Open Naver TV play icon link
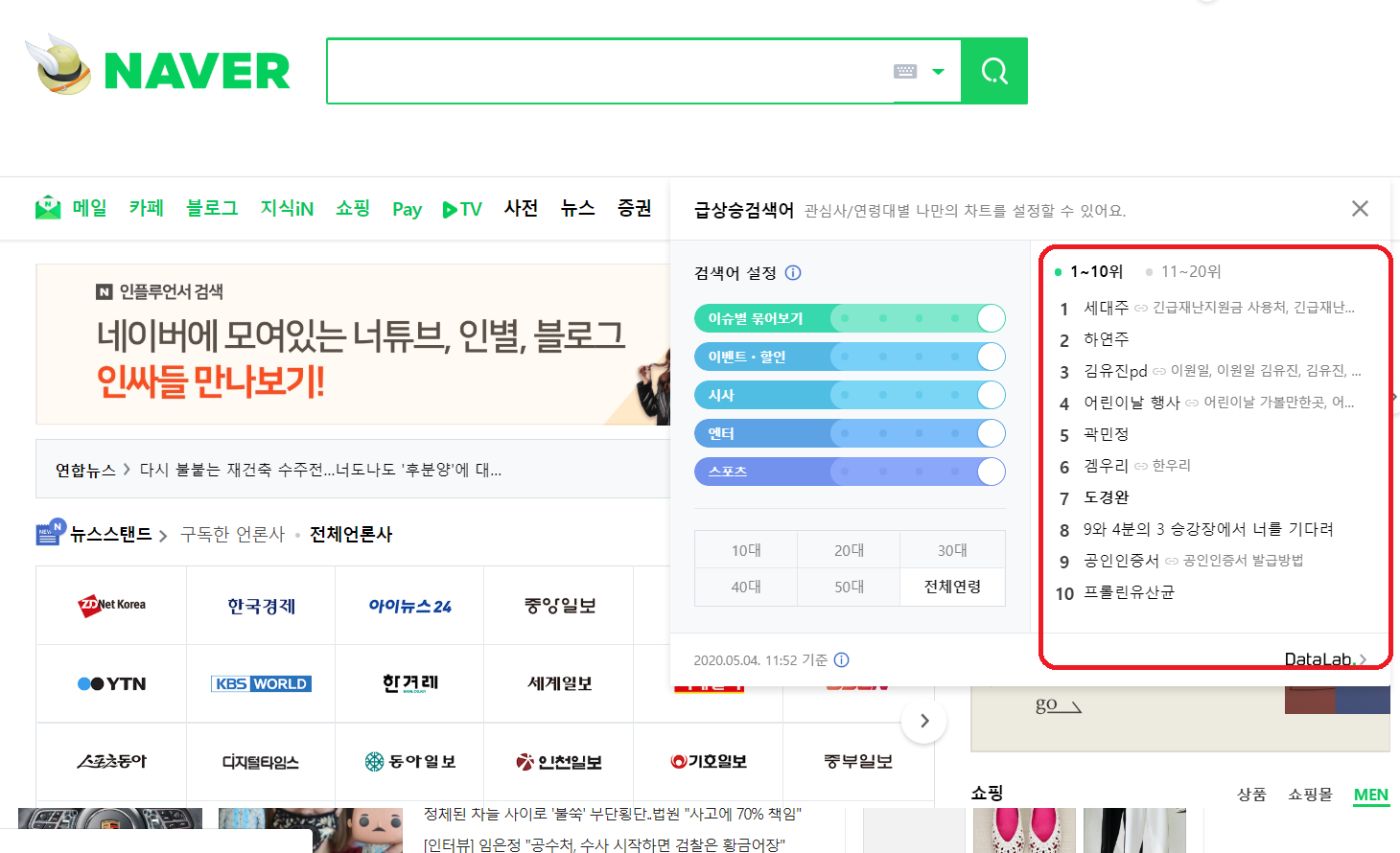Viewport: 1400px width, 853px height. tap(462, 209)
